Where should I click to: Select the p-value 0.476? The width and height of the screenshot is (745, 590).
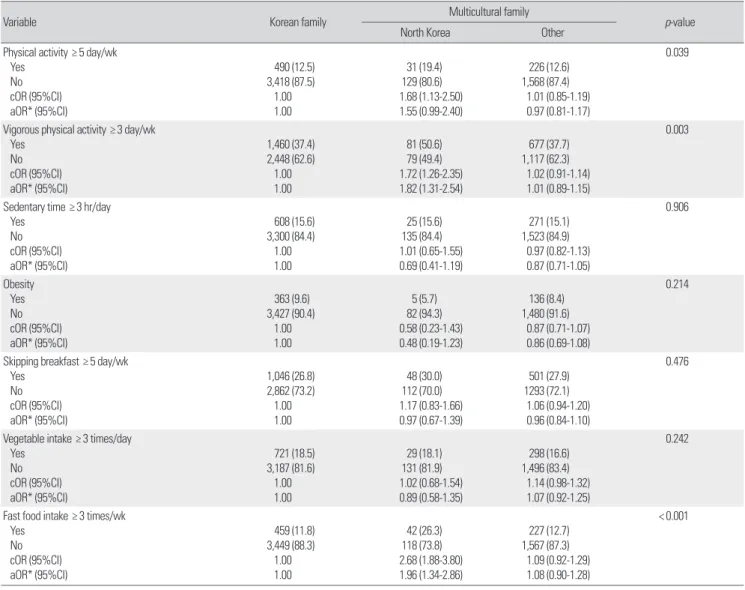point(677,361)
